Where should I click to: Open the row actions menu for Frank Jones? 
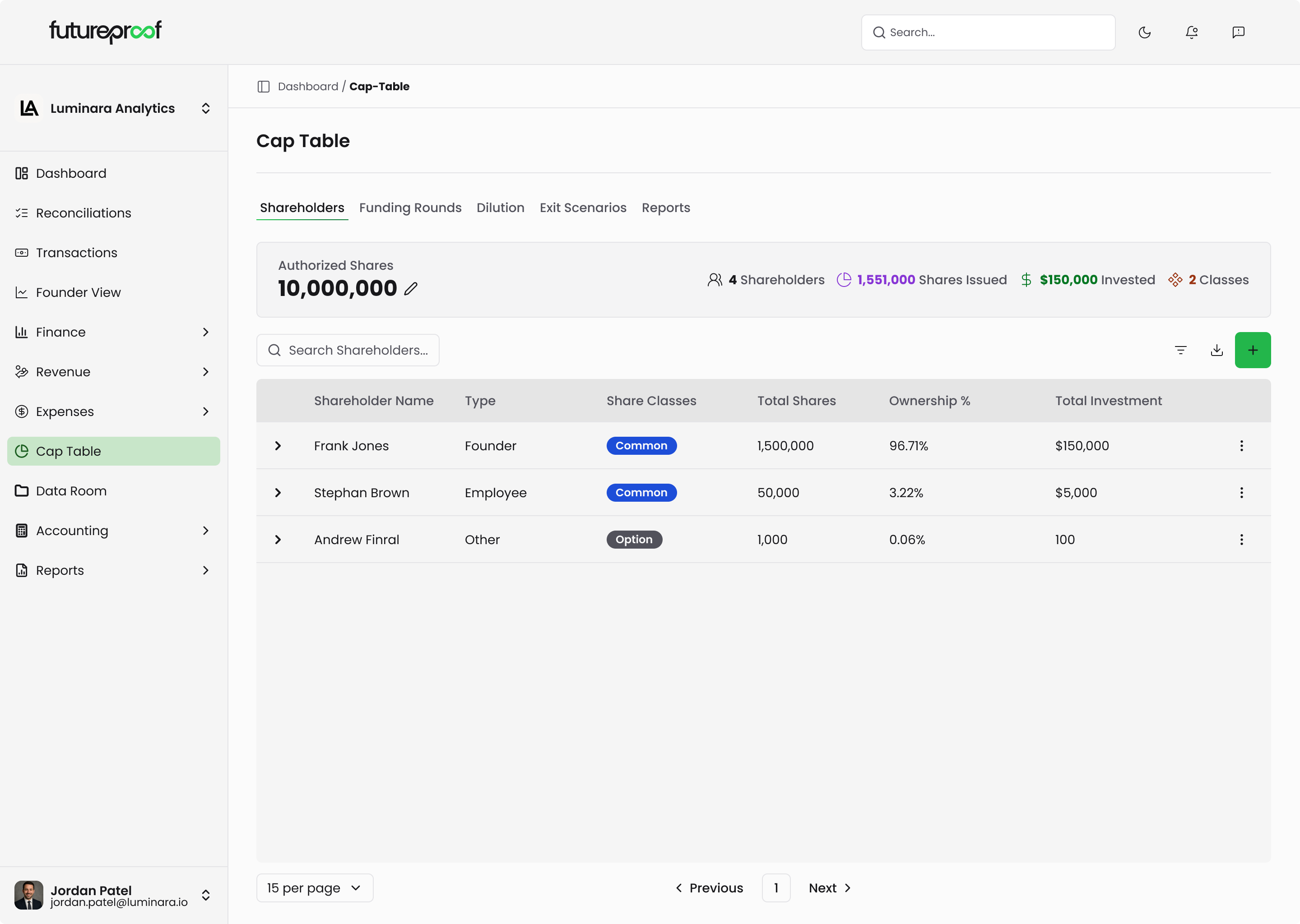click(1241, 445)
